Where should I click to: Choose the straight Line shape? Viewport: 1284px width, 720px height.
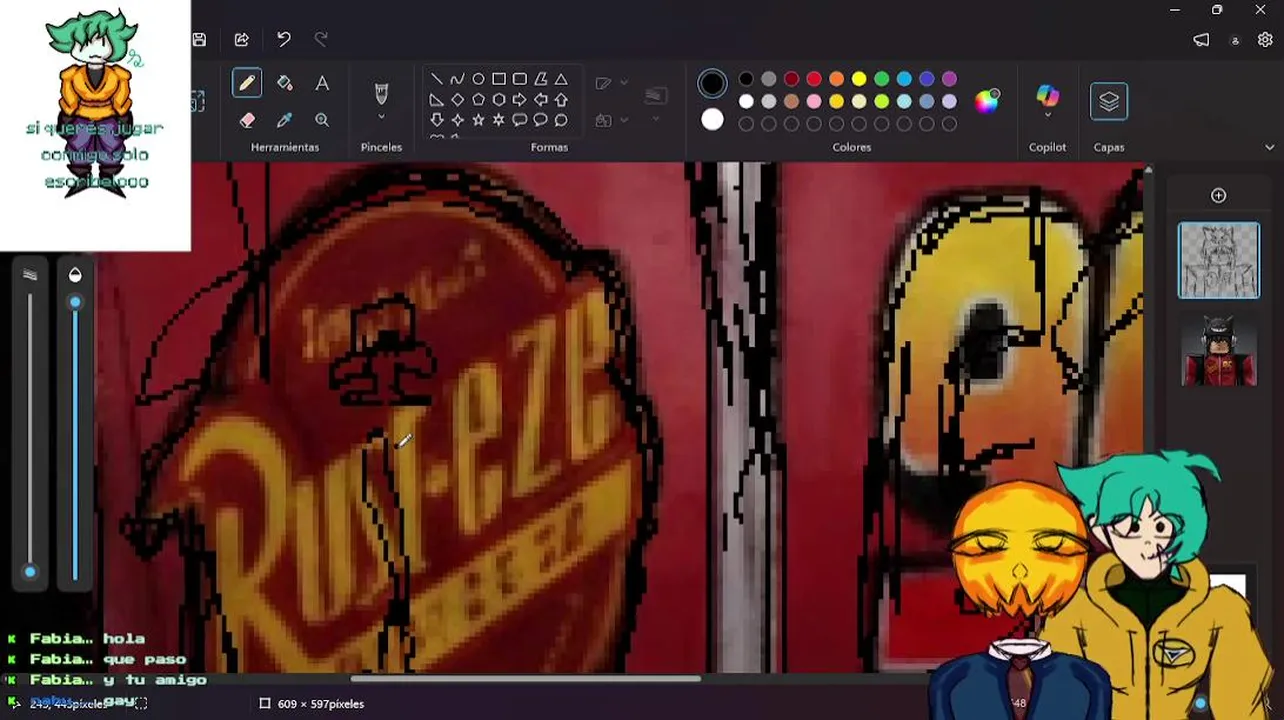click(437, 79)
